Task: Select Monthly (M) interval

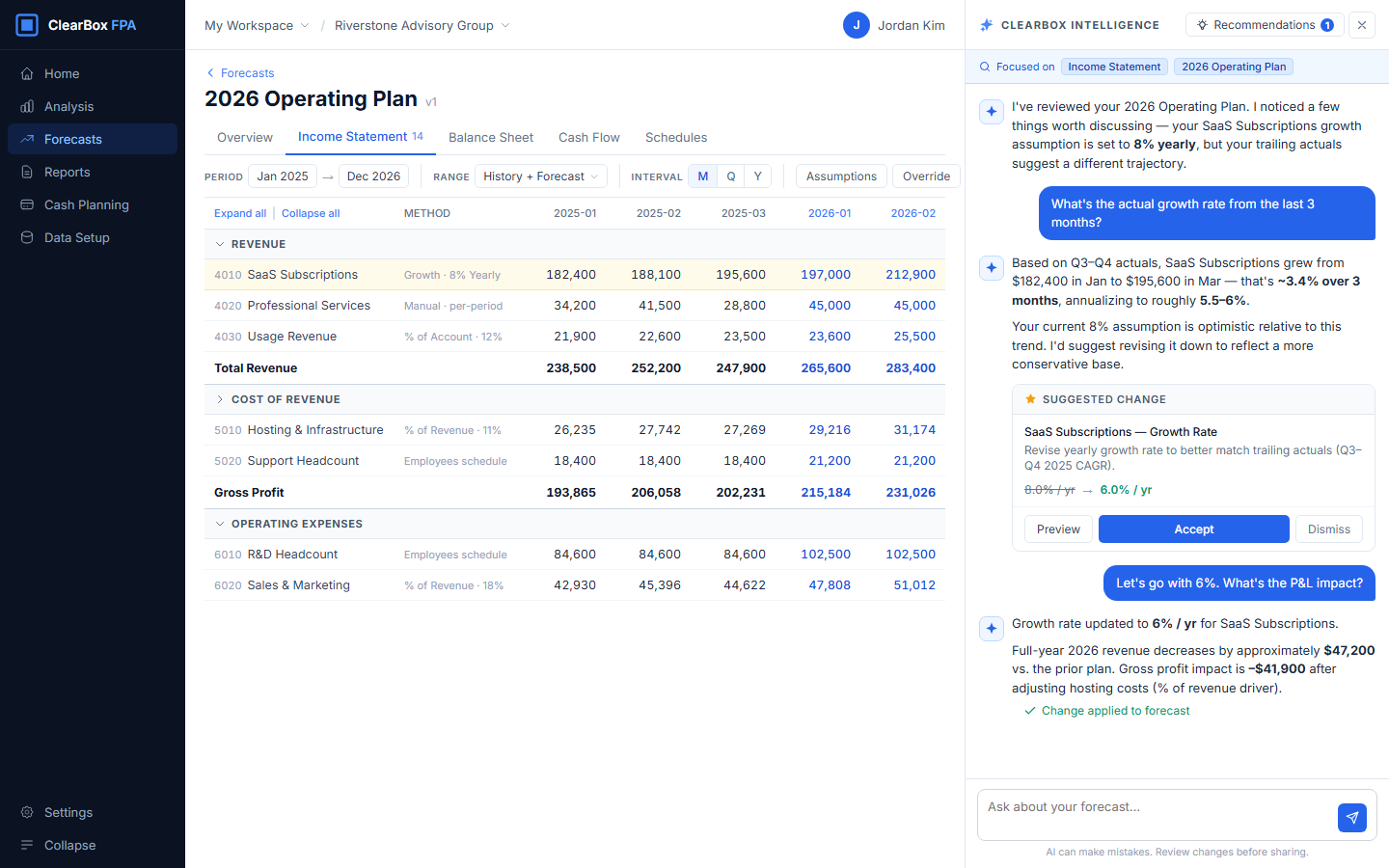Action: 702,176
